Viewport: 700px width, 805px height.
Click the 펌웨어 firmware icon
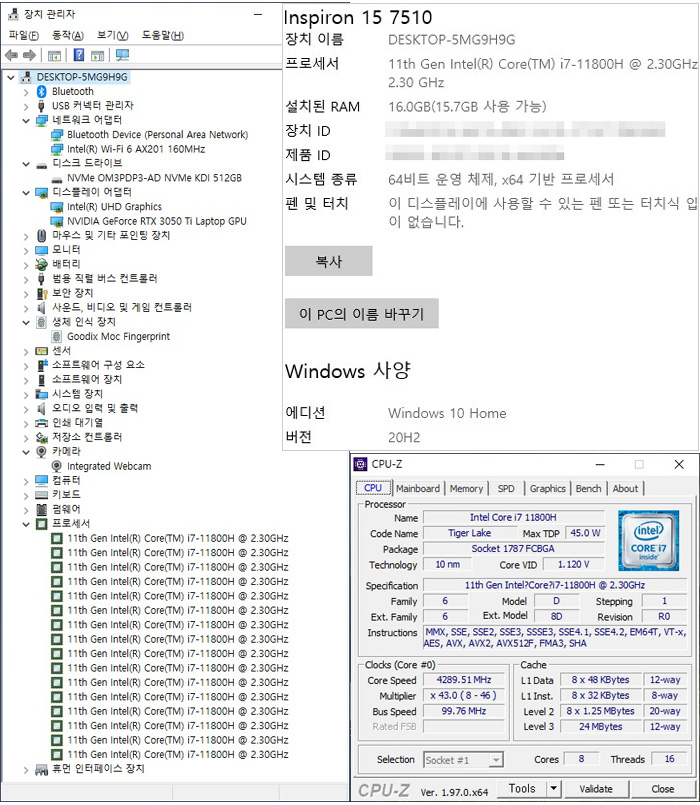tap(42, 509)
